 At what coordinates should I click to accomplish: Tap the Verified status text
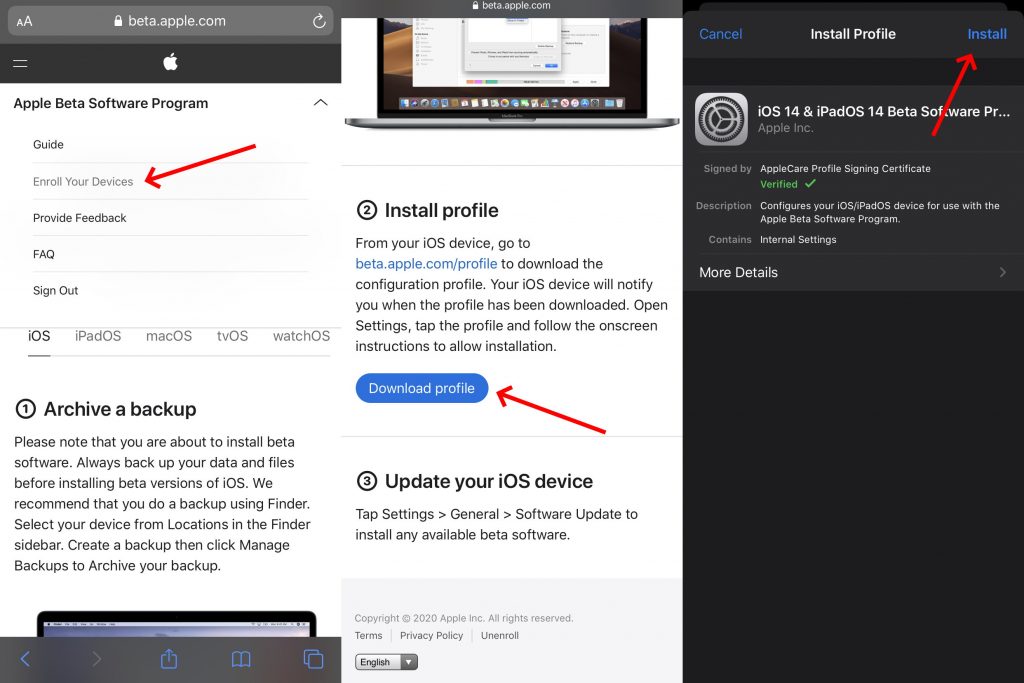[778, 184]
